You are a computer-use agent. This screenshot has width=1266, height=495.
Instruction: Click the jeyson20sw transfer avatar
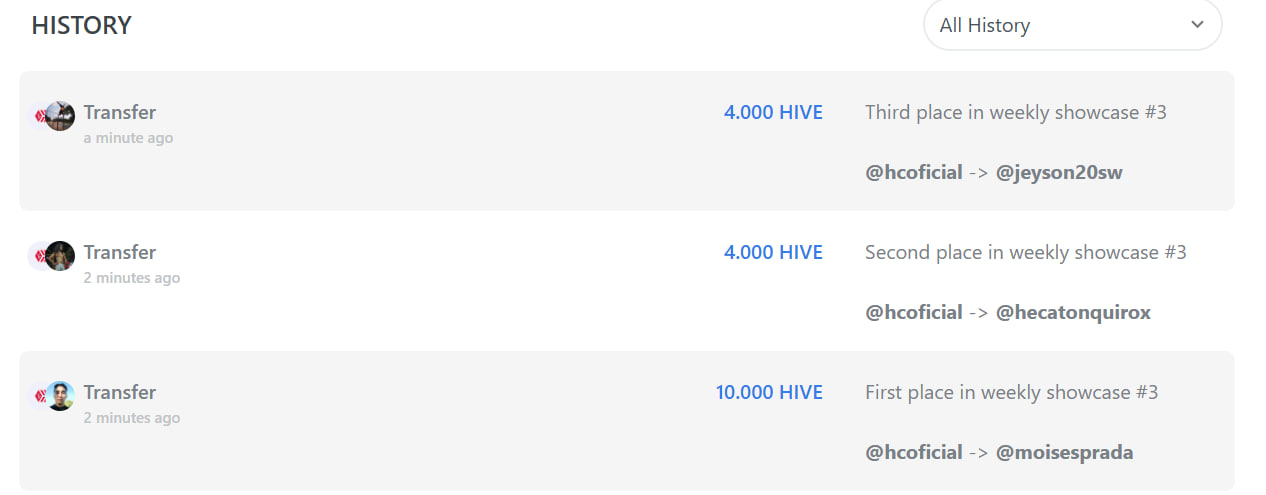coord(60,116)
